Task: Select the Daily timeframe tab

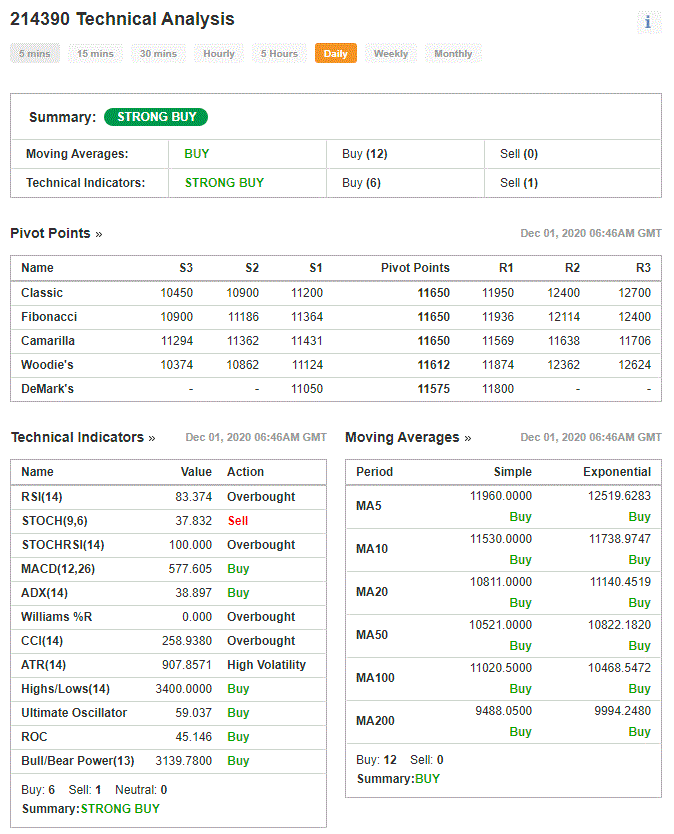Action: click(336, 54)
